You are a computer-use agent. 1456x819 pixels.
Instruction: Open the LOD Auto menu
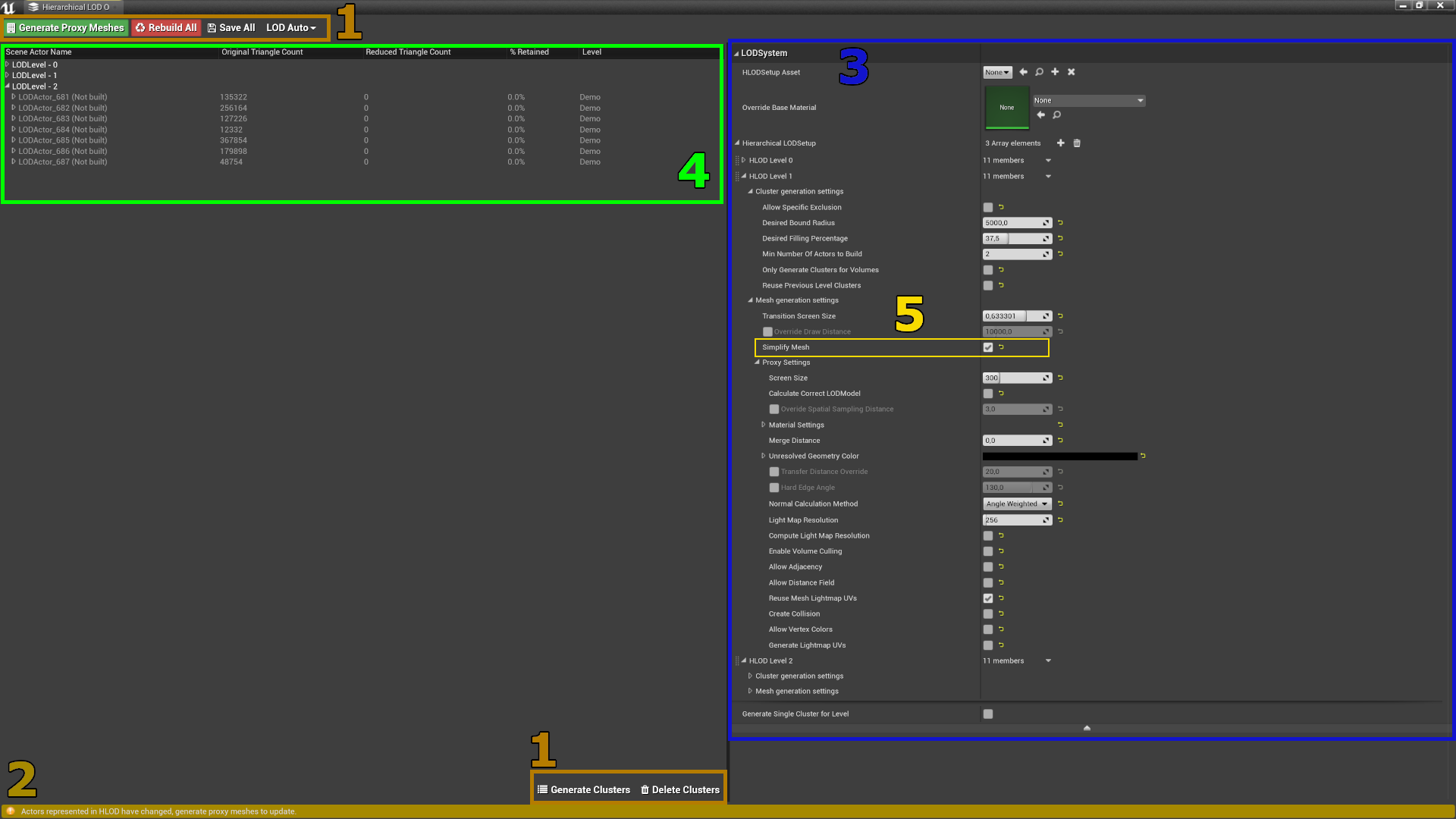click(x=290, y=28)
